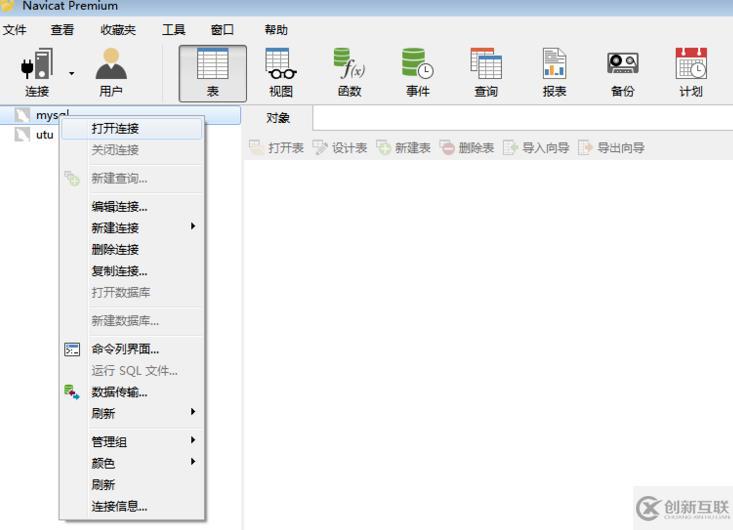733x530 pixels.
Task: Choose 连接信息... from the context menu
Action: coord(132,506)
